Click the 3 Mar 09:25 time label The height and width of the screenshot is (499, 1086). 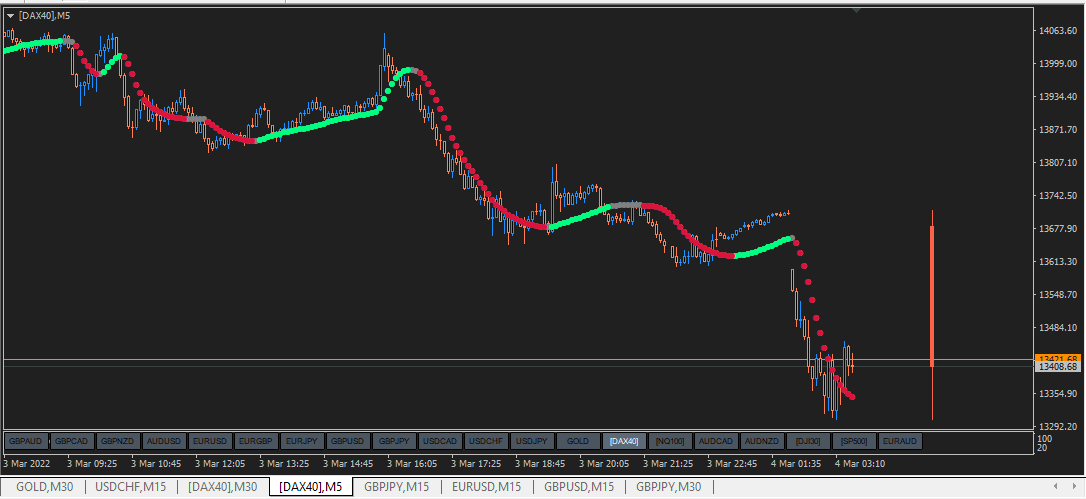pyautogui.click(x=92, y=463)
